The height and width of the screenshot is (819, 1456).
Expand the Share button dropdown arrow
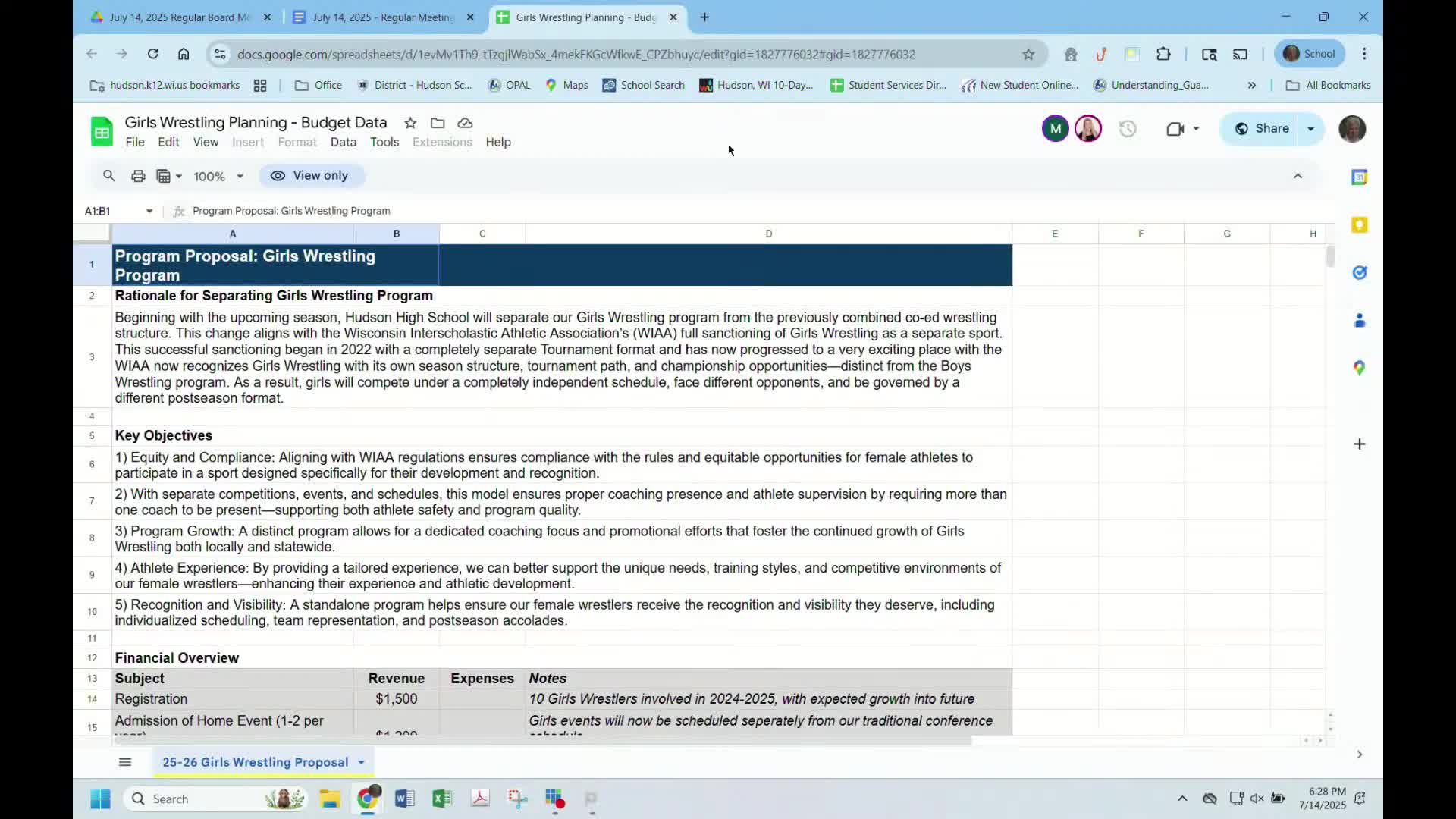tap(1310, 129)
